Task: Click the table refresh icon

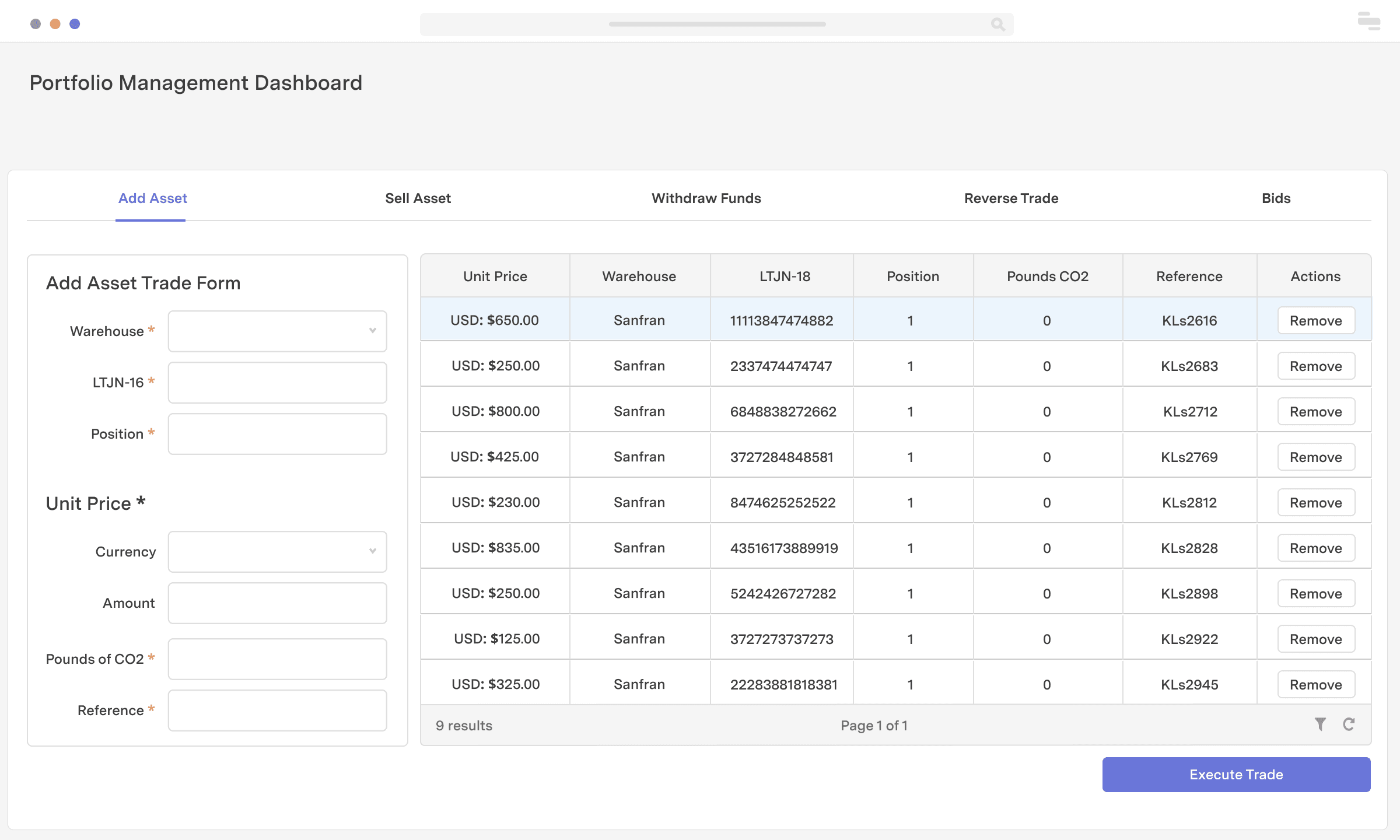Action: click(x=1349, y=724)
